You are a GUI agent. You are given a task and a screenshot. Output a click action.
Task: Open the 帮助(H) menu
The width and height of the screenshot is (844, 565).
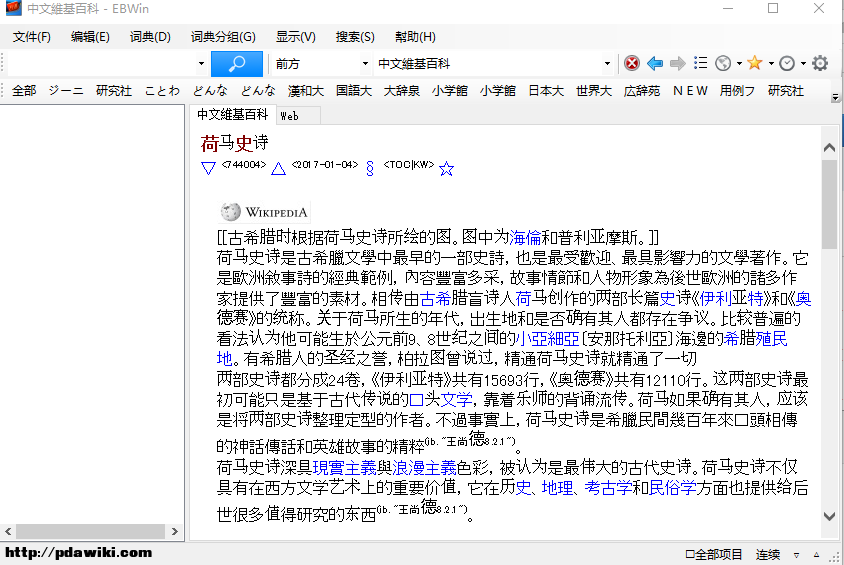pos(415,37)
